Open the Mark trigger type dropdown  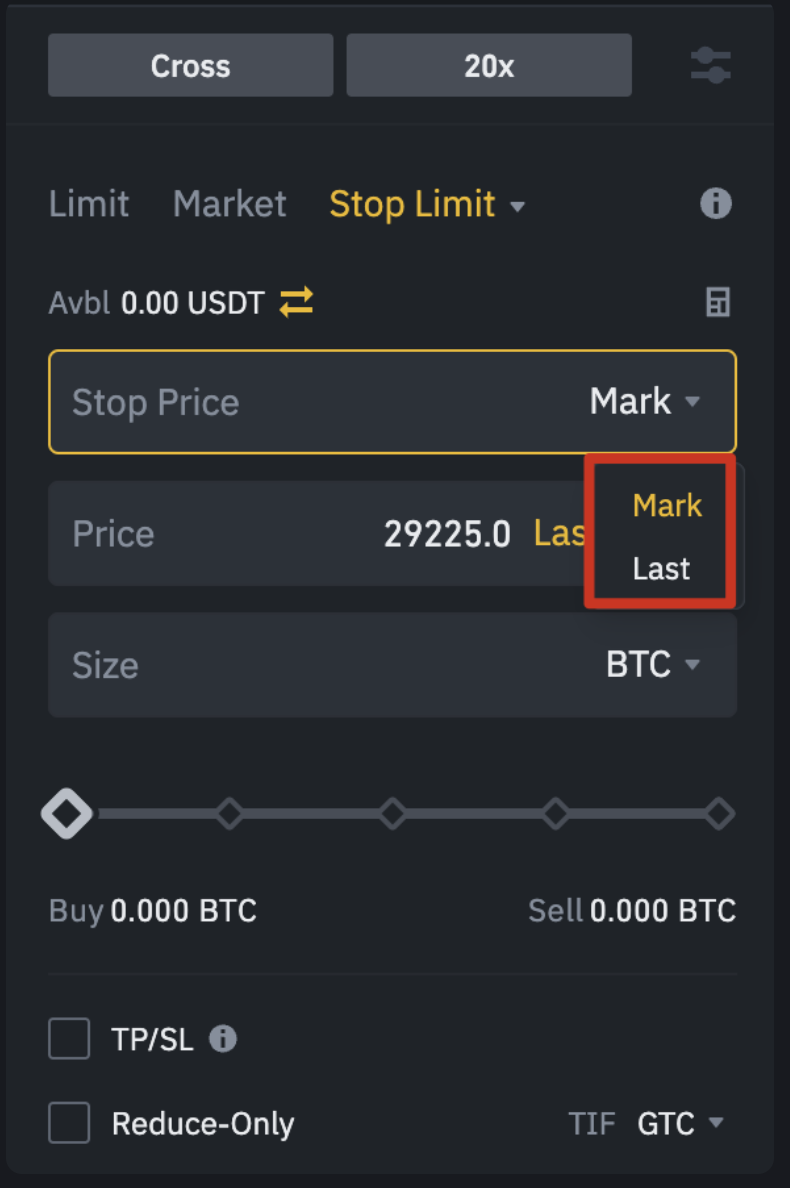(x=645, y=402)
